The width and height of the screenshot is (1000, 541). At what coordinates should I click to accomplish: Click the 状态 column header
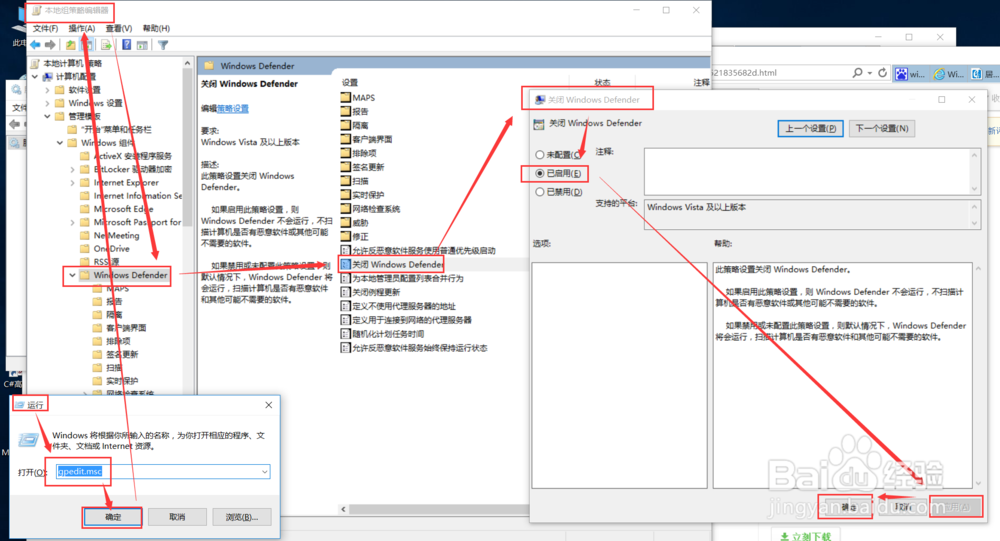tap(602, 82)
